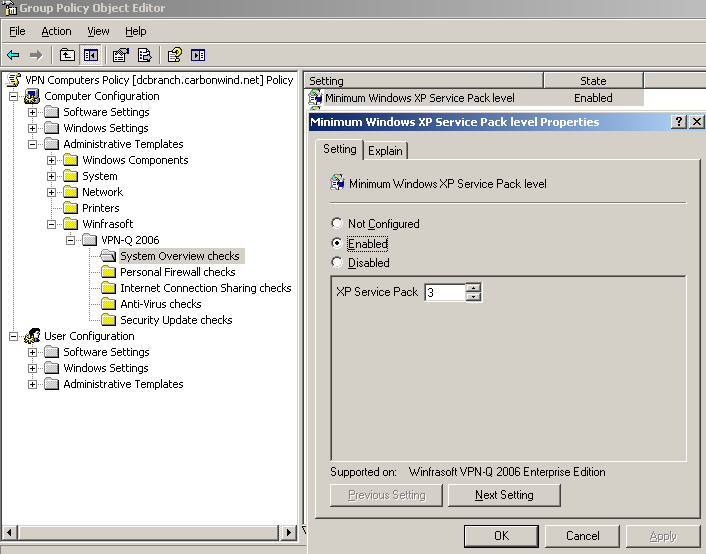Expand Software Settings under Computer Configuration
The height and width of the screenshot is (554, 706).
pyautogui.click(x=32, y=112)
